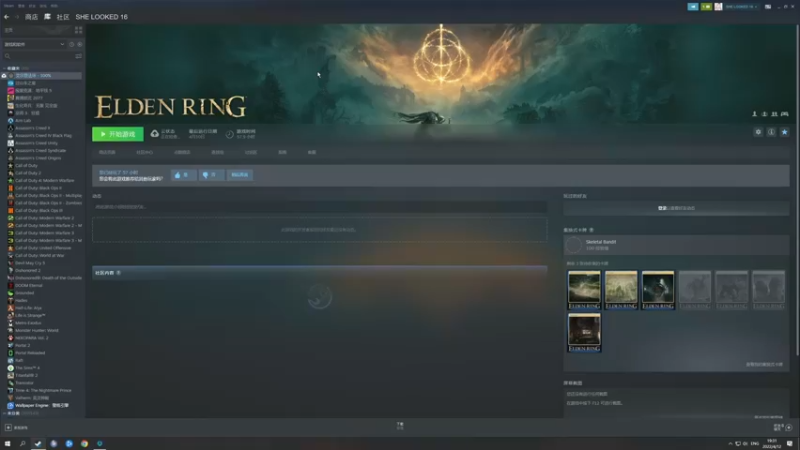The image size is (800, 450).
Task: Click the play time clock icon
Action: (230, 134)
